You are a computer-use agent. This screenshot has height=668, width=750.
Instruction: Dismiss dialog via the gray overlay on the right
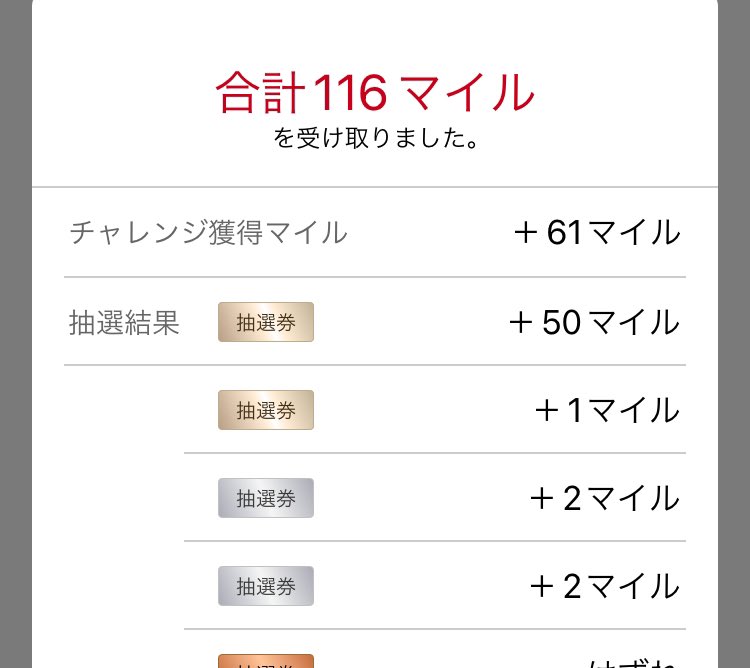point(734,334)
